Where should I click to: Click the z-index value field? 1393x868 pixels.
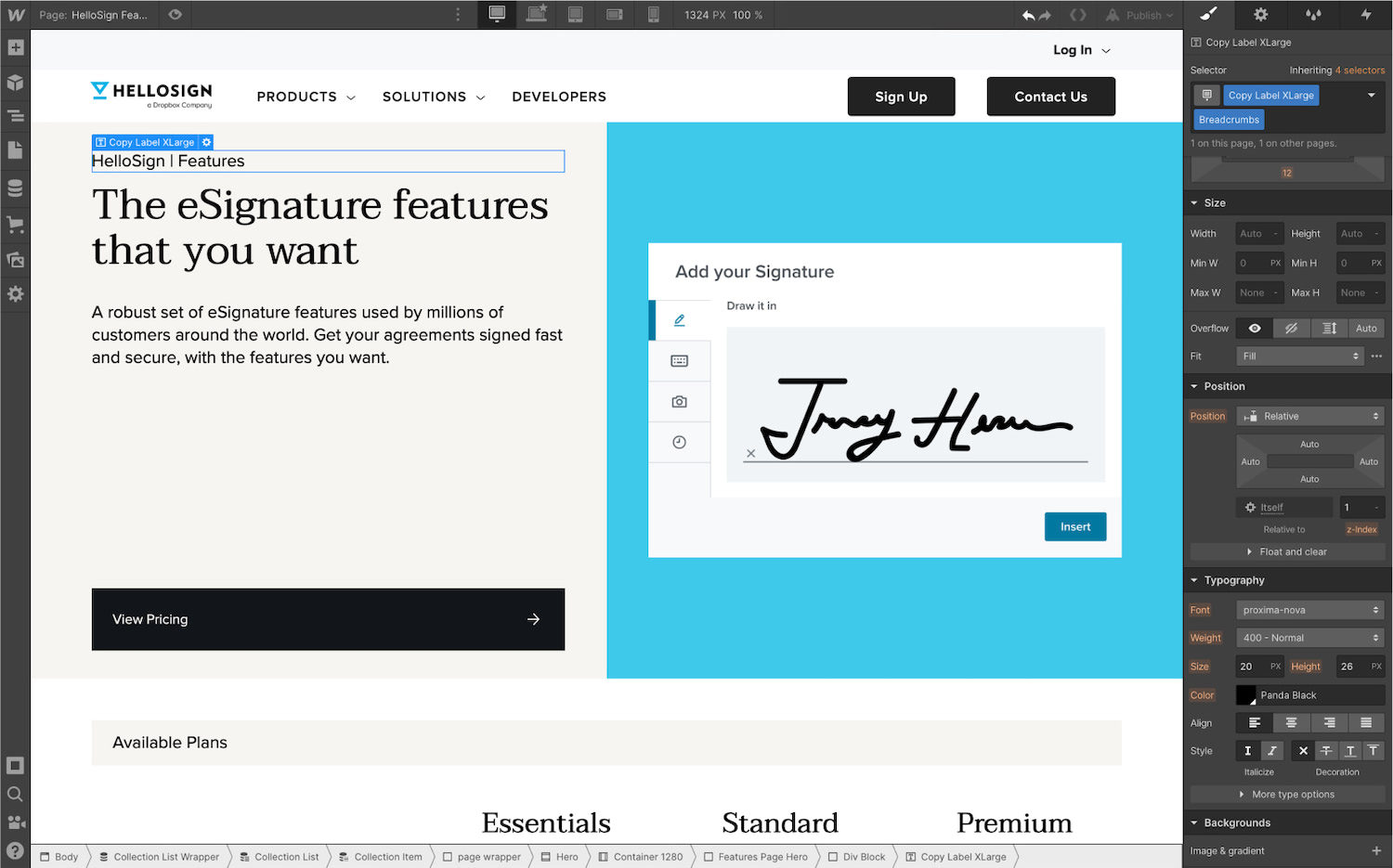click(x=1361, y=507)
